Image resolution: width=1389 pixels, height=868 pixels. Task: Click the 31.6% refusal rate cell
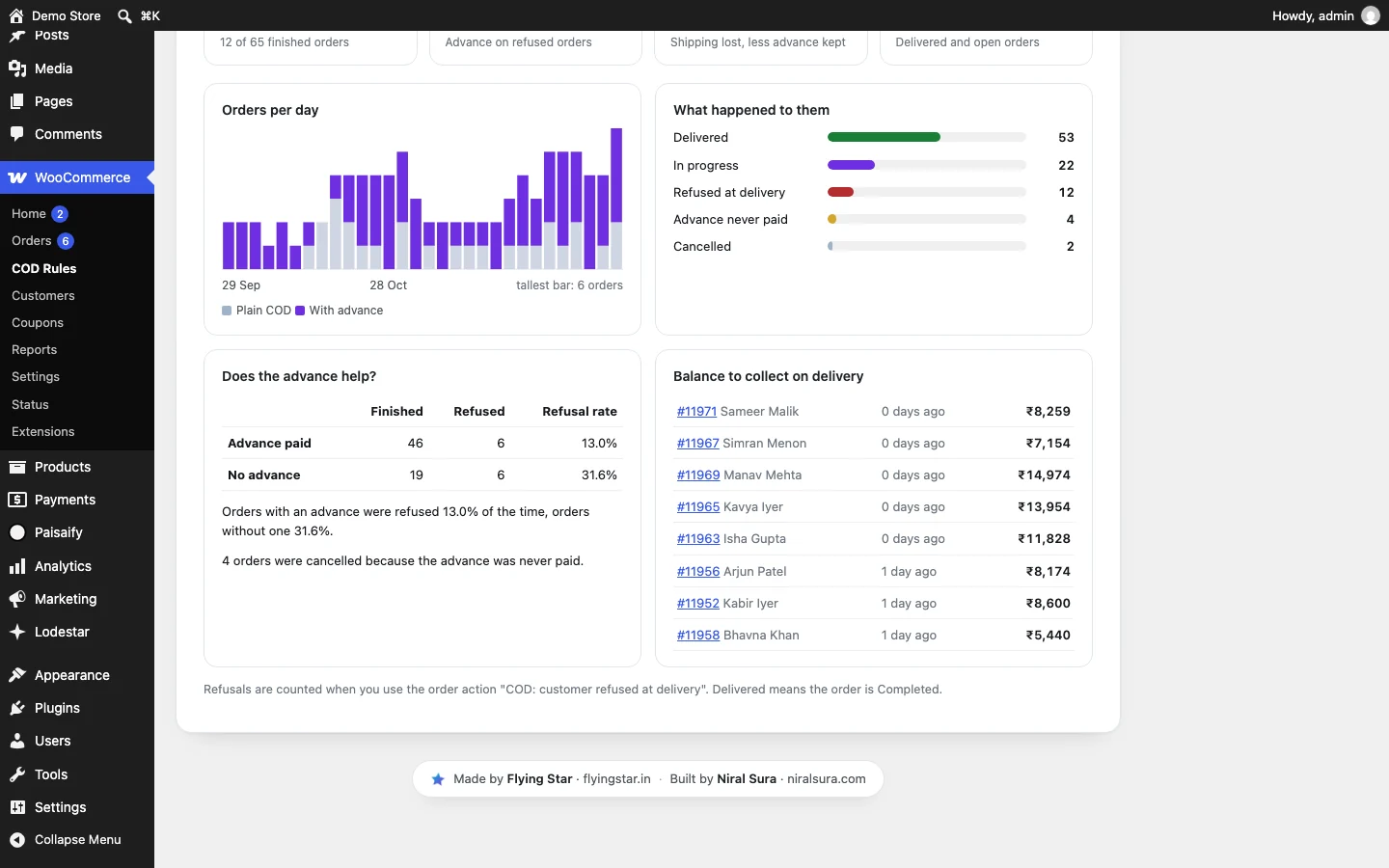[599, 475]
